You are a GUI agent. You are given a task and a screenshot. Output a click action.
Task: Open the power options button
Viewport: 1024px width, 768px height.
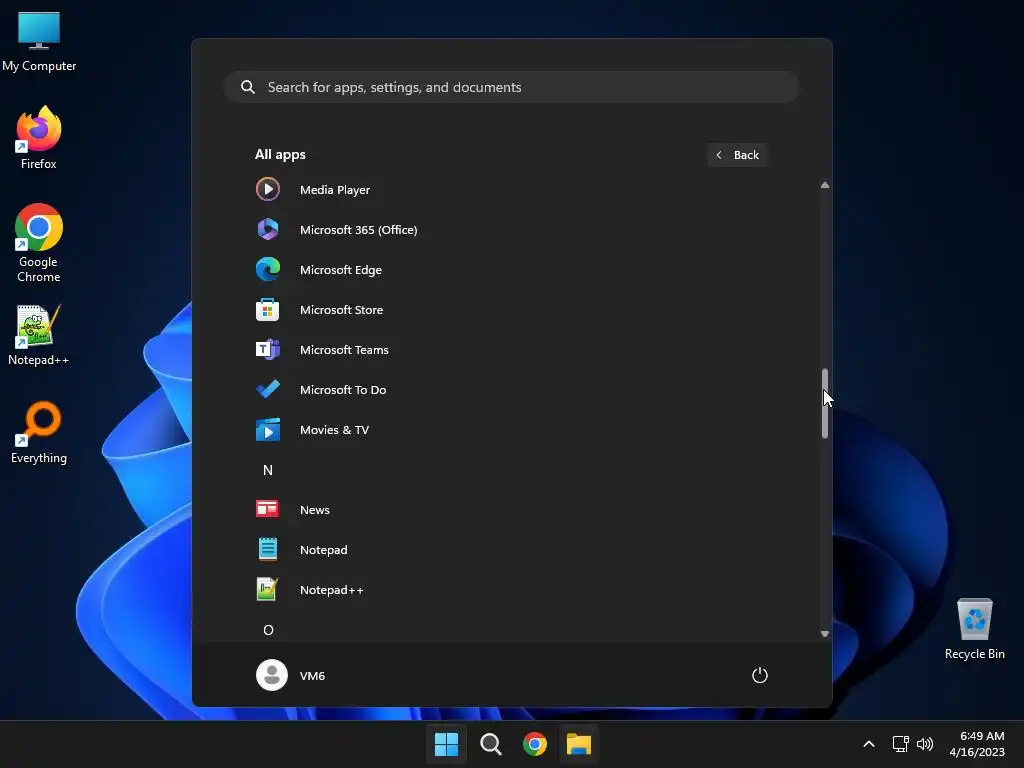click(x=760, y=675)
